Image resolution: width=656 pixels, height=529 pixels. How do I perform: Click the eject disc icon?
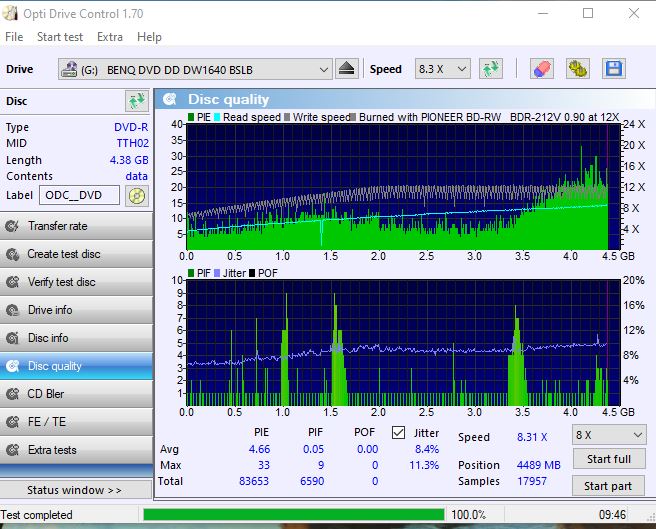(346, 69)
